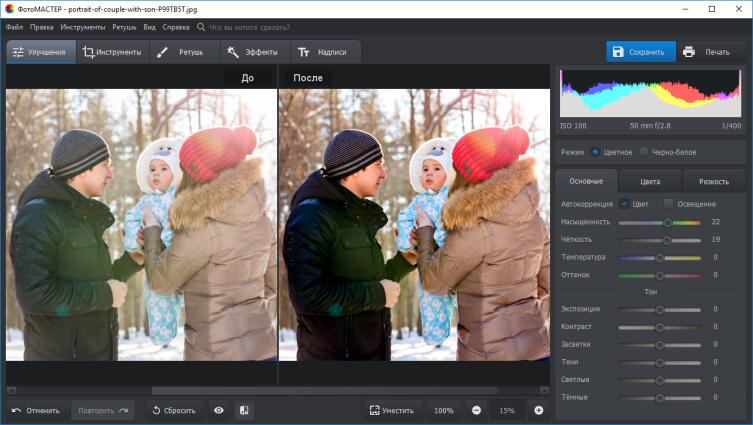Click the Undo (Отменить) button
Viewport: 753px width, 425px height.
tap(36, 410)
